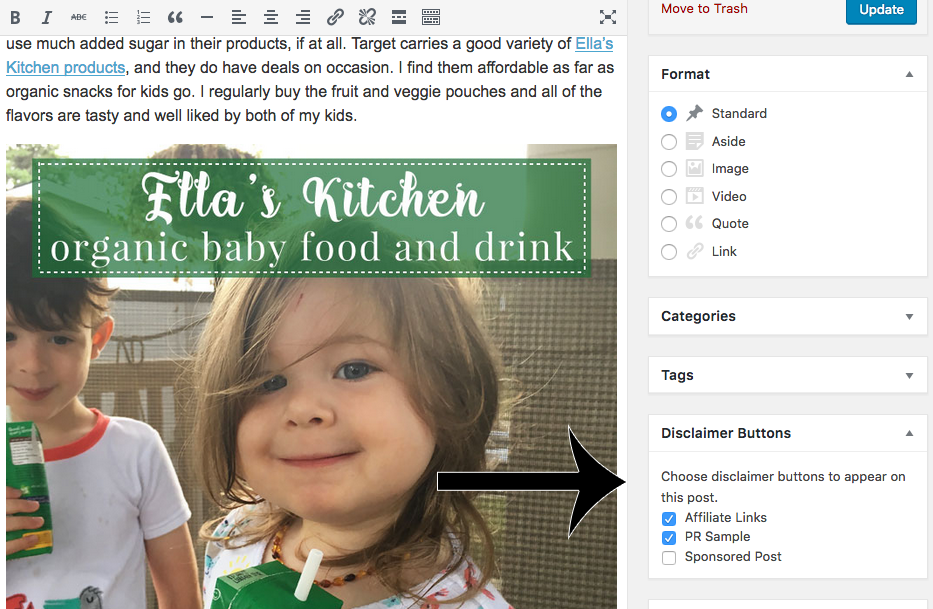Image resolution: width=933 pixels, height=609 pixels.
Task: Click the picture icon beside Image
Action: click(694, 168)
